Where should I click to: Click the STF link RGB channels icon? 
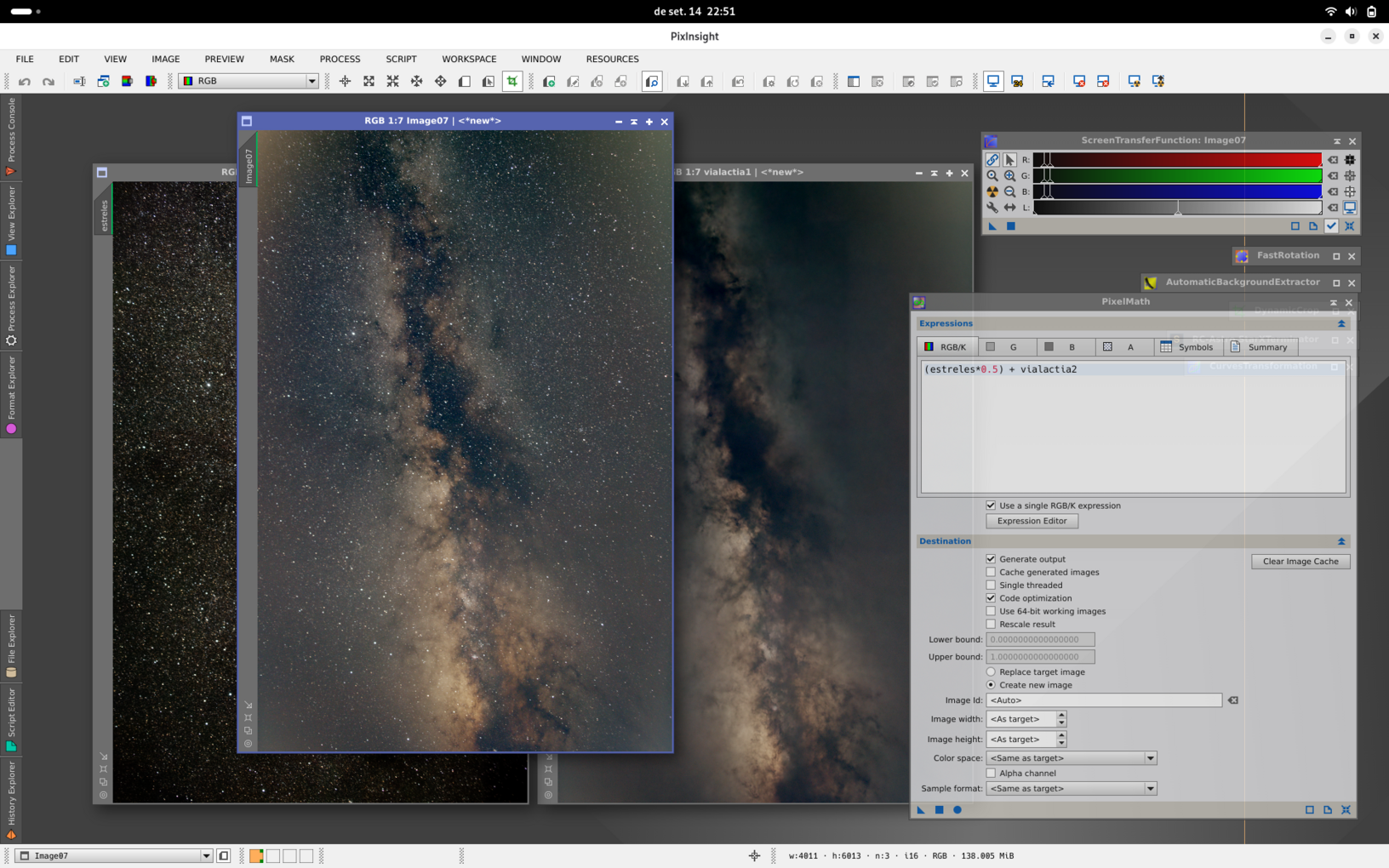pyautogui.click(x=992, y=160)
